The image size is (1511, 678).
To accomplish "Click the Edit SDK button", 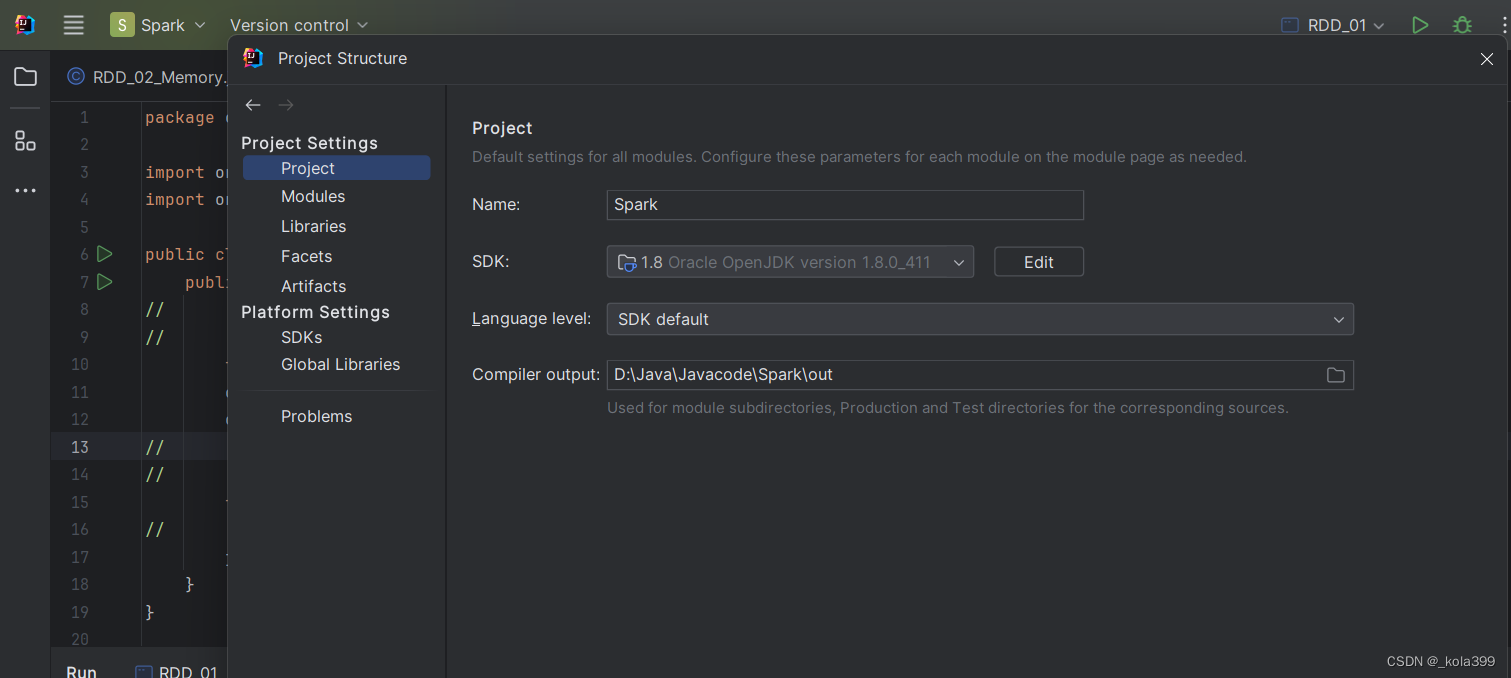I will click(1038, 262).
